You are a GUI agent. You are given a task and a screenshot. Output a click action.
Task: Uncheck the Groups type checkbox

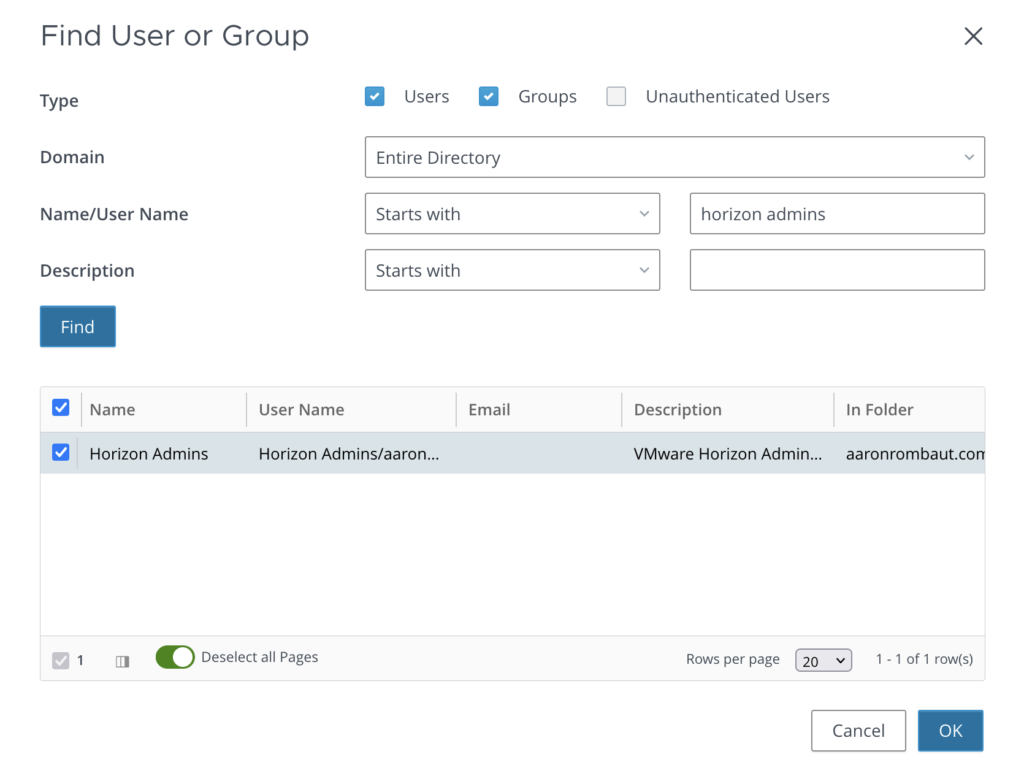pos(489,97)
